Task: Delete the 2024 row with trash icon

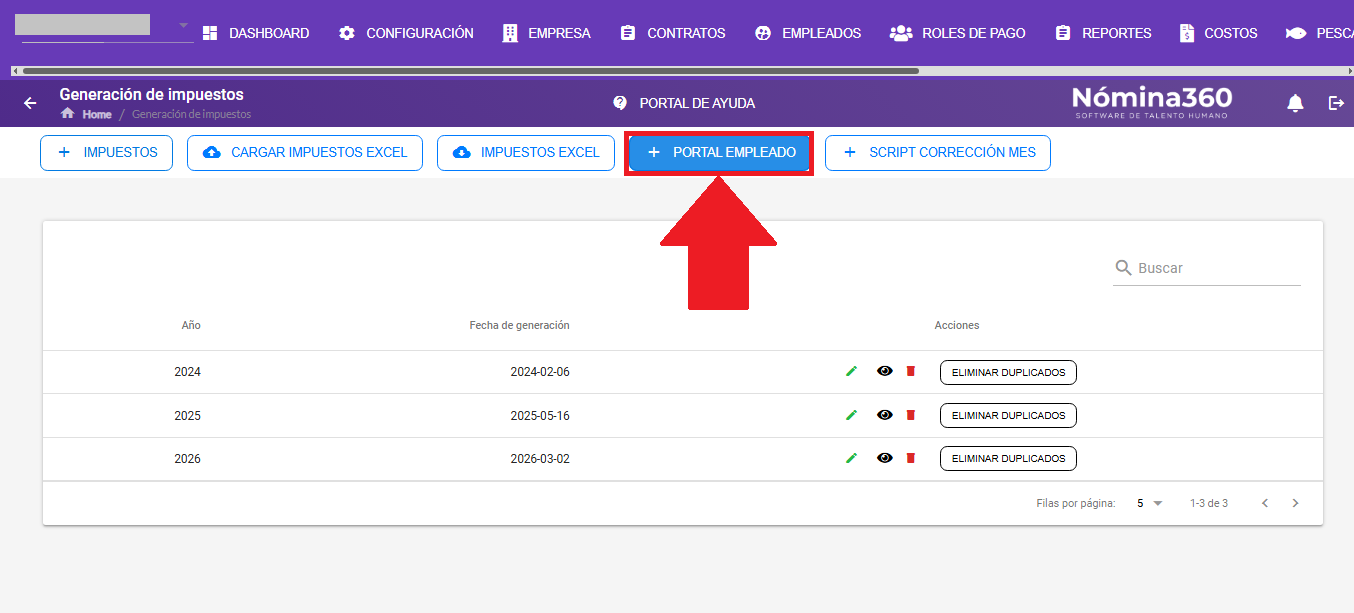Action: tap(910, 371)
